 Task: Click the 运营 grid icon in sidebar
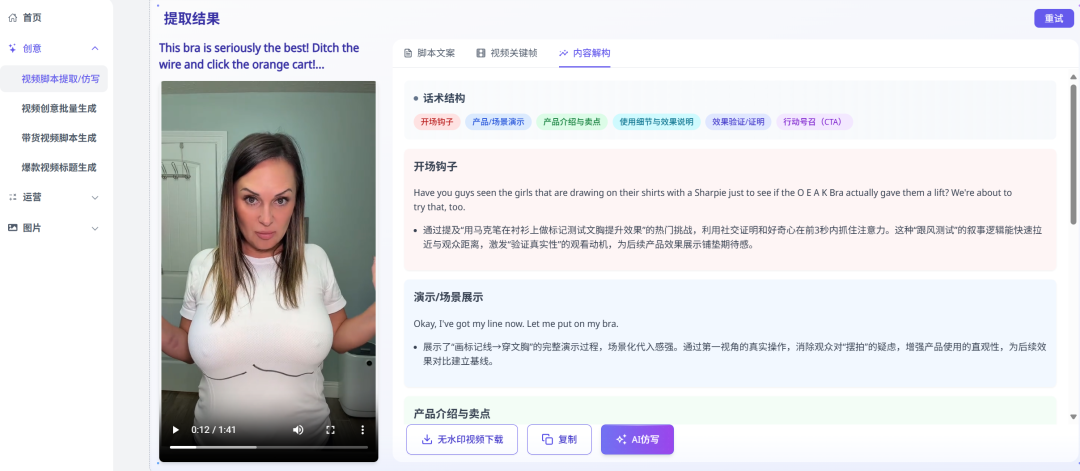pos(13,197)
